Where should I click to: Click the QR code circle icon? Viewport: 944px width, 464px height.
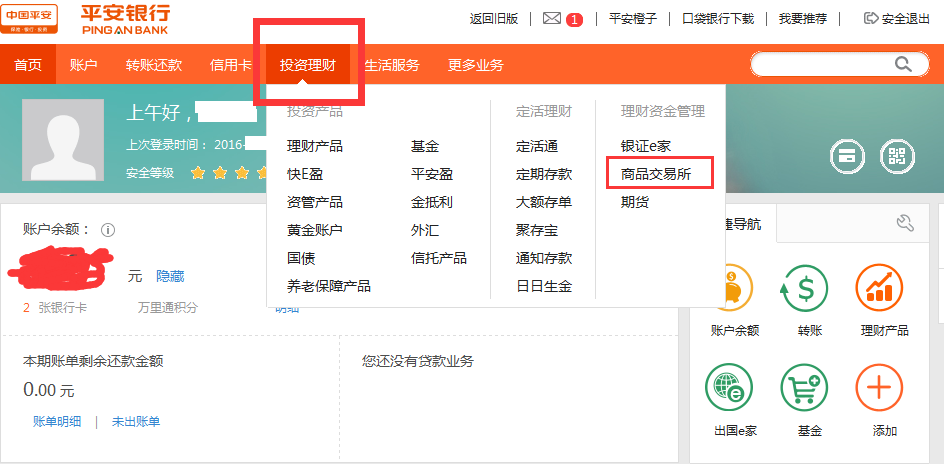897,157
